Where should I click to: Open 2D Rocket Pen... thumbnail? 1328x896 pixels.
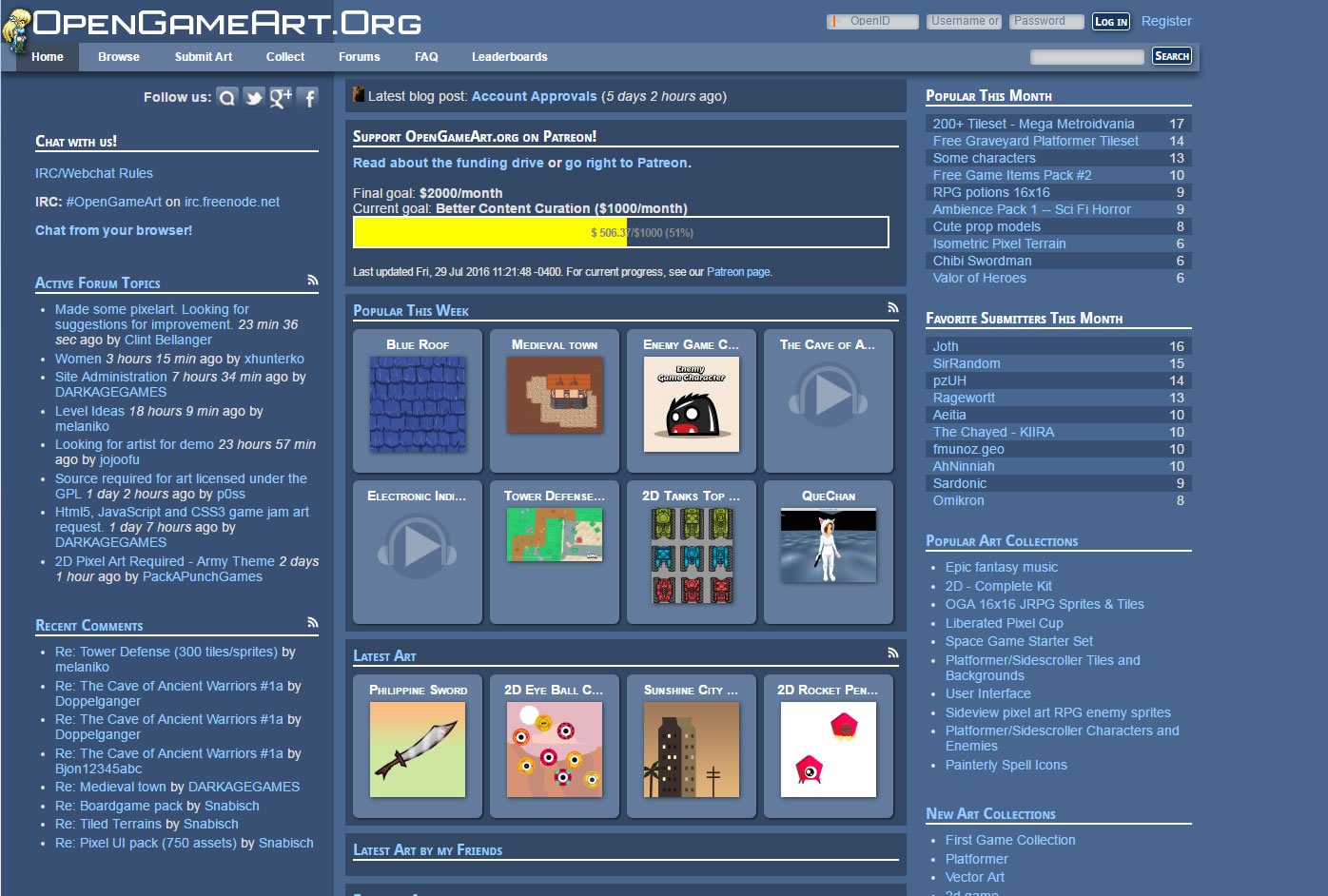pyautogui.click(x=829, y=750)
